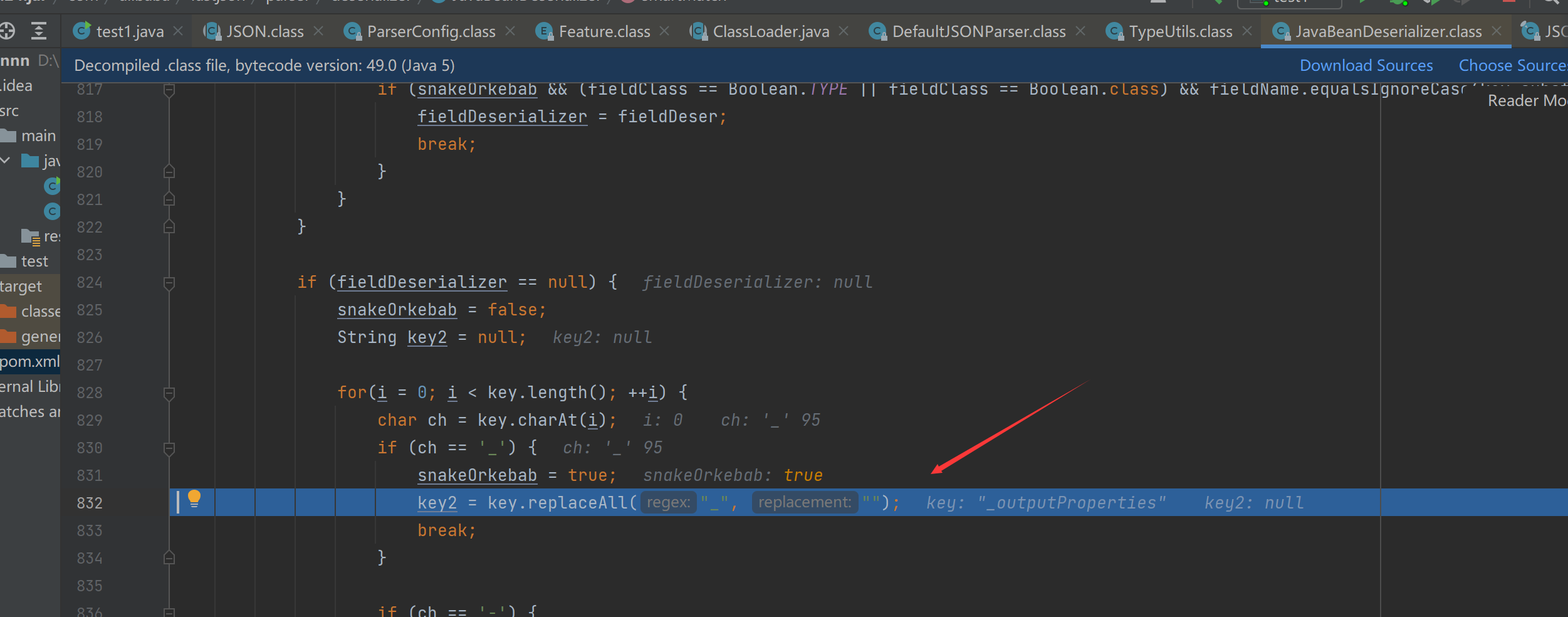1568x617 pixels.
Task: Click the test folder icon in project tree
Action: (8, 261)
